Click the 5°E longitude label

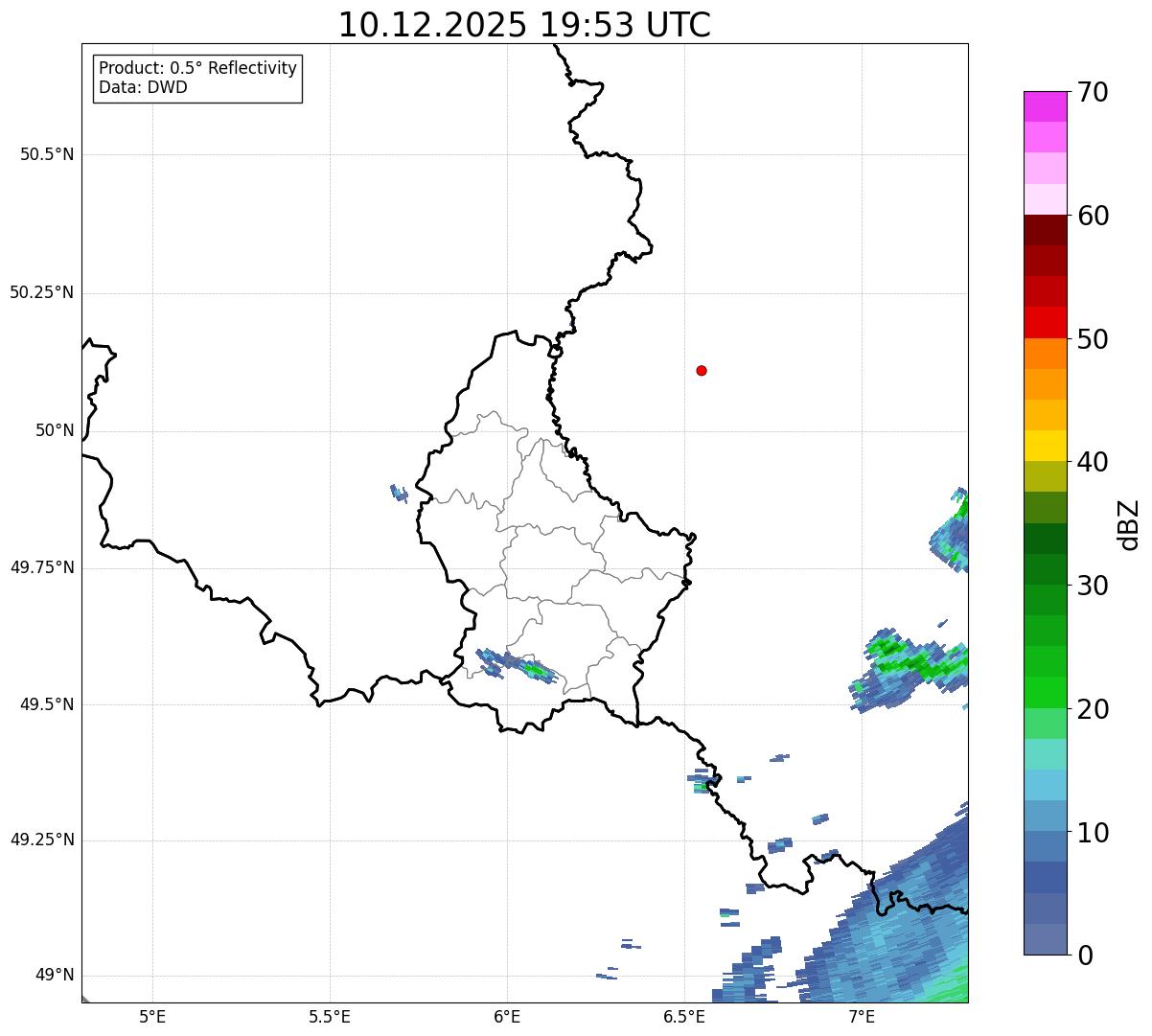152,1016
